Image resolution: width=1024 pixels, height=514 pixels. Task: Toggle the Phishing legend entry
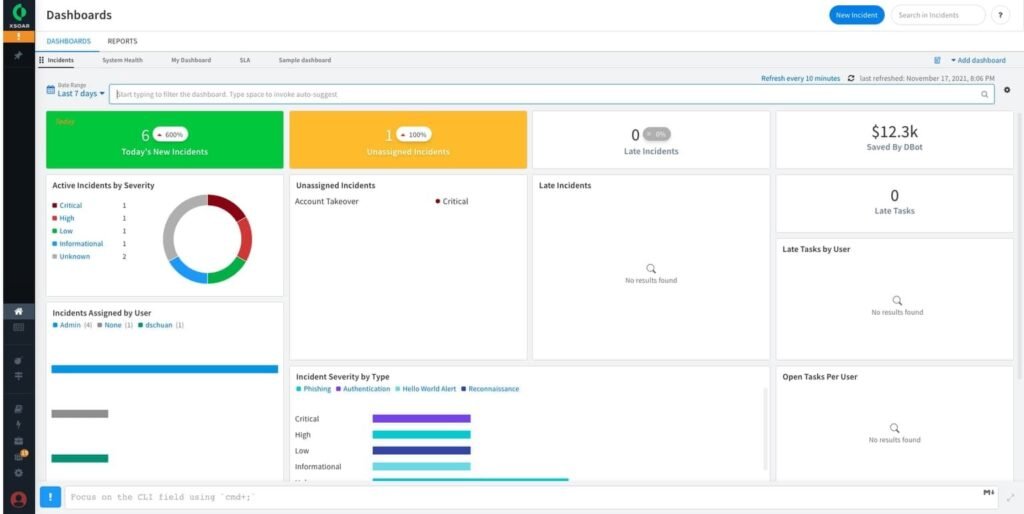(315, 389)
